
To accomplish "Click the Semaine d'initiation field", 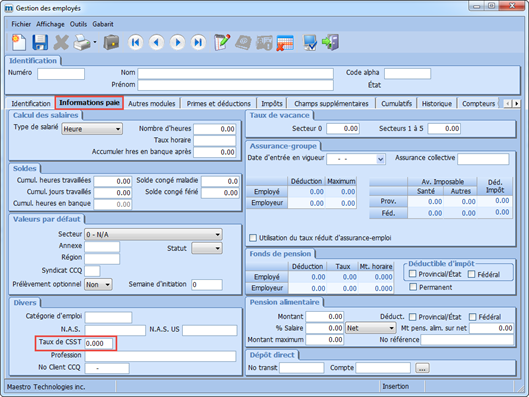I will (207, 285).
